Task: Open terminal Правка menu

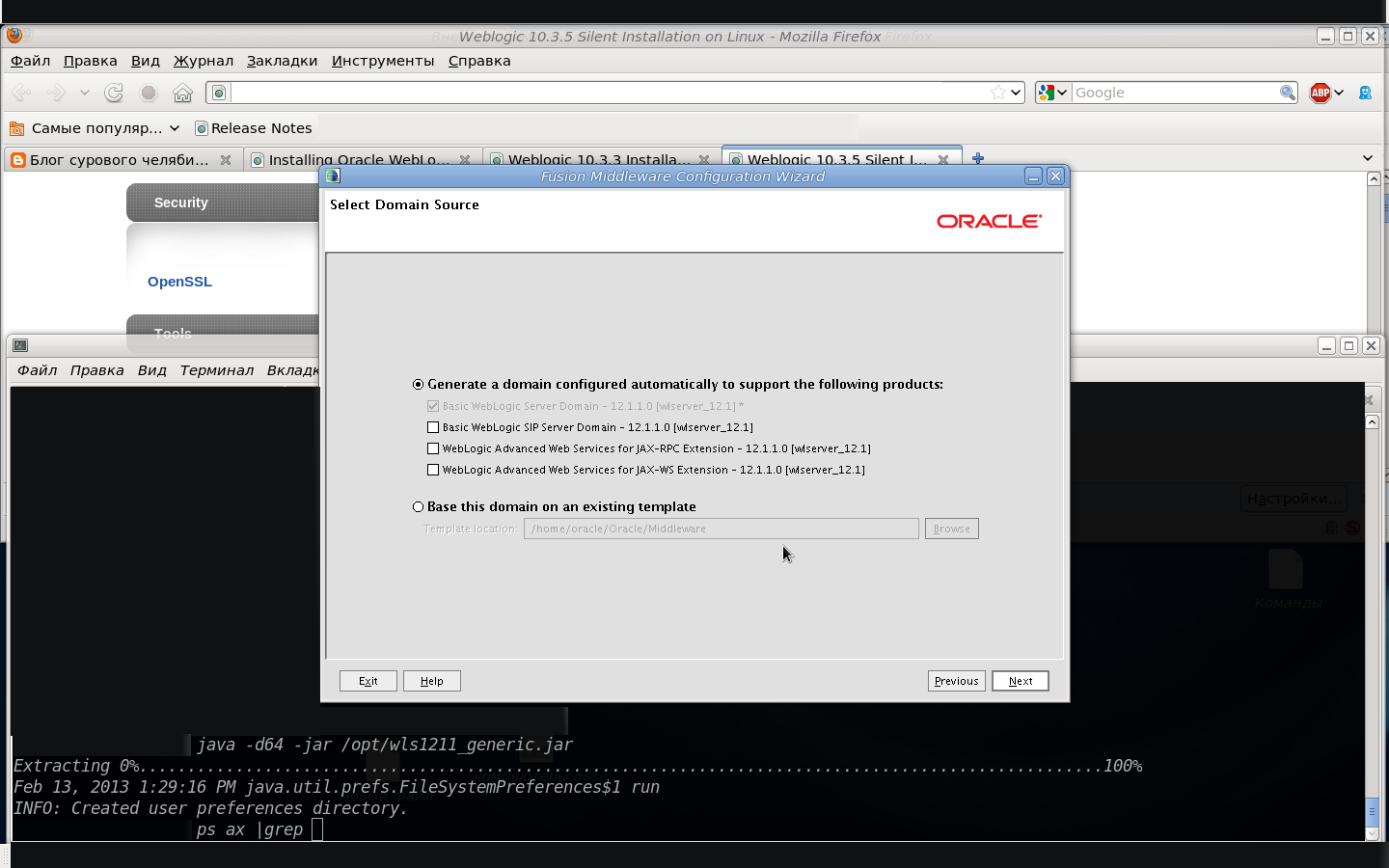Action: pyautogui.click(x=97, y=370)
